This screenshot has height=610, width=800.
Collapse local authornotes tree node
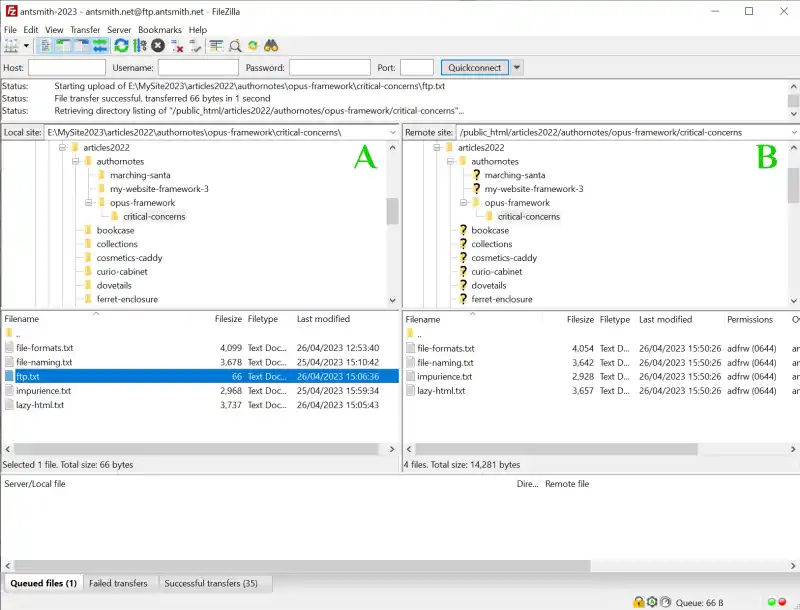(76, 161)
